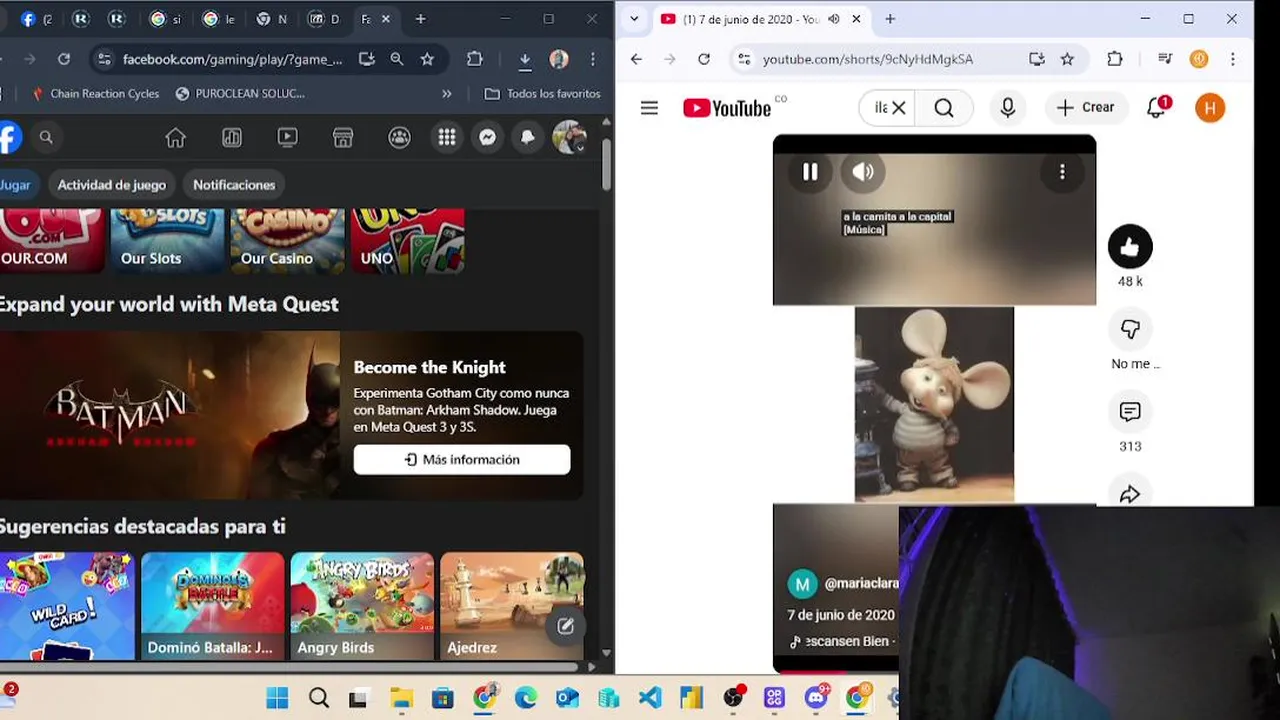Open Windows Start button
This screenshot has width=1280, height=720.
click(277, 698)
